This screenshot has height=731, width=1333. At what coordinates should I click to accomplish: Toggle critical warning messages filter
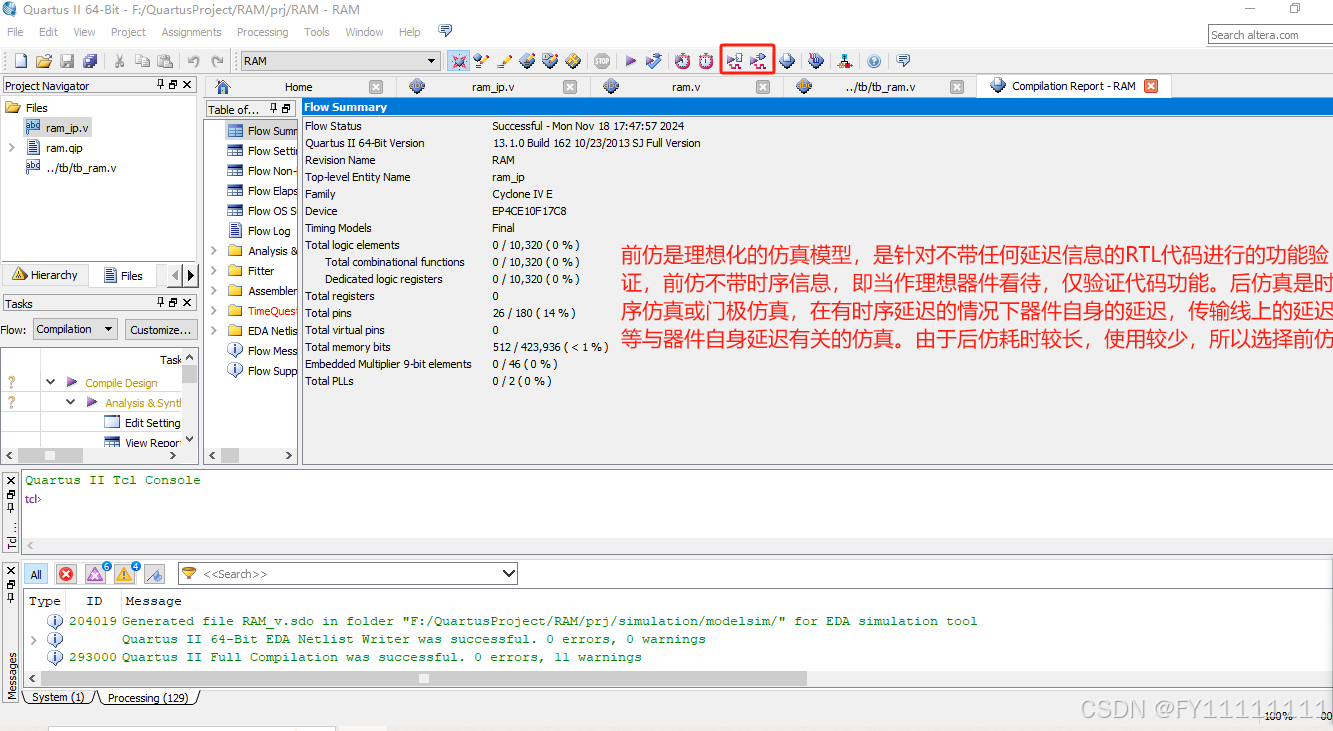tap(96, 574)
